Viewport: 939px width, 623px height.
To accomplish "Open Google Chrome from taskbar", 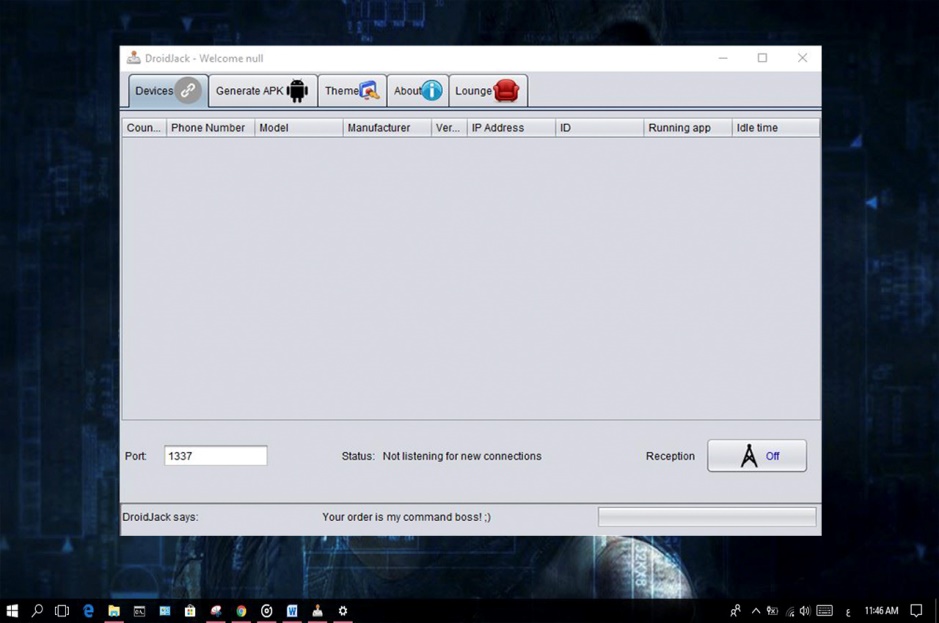I will click(241, 610).
